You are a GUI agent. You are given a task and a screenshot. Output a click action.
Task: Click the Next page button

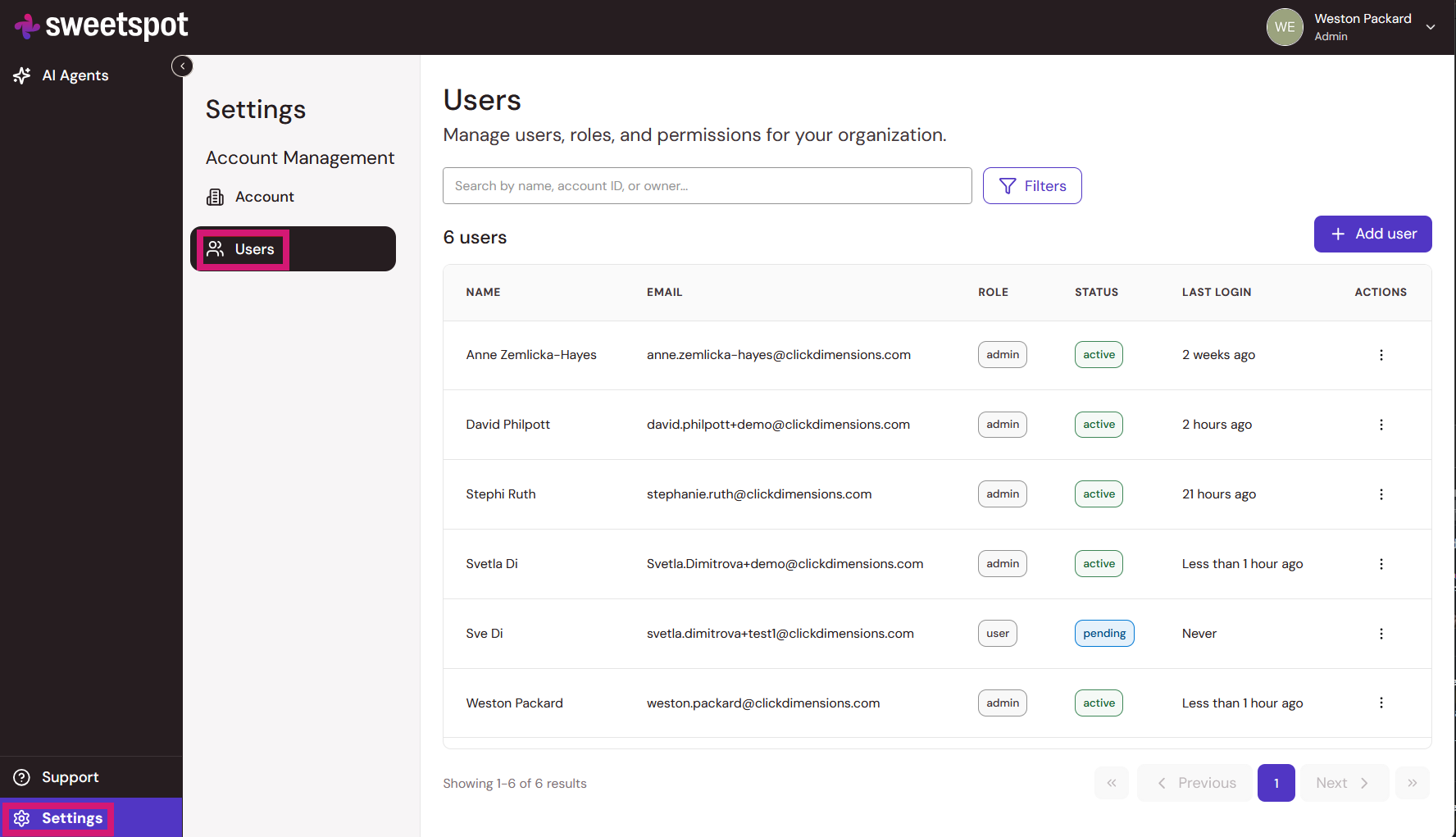click(1344, 783)
